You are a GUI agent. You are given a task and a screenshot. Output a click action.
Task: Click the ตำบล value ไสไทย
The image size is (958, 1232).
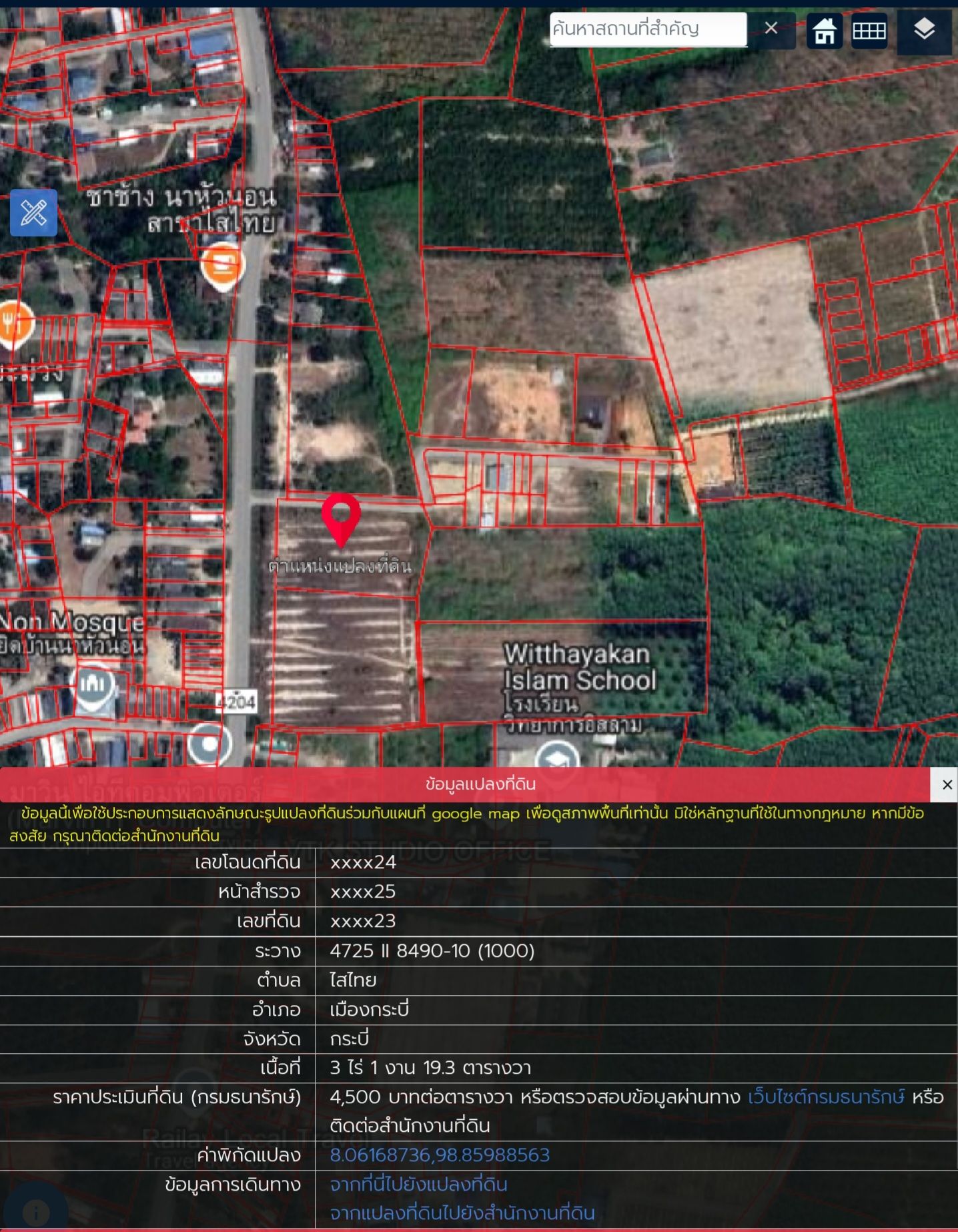(353, 980)
